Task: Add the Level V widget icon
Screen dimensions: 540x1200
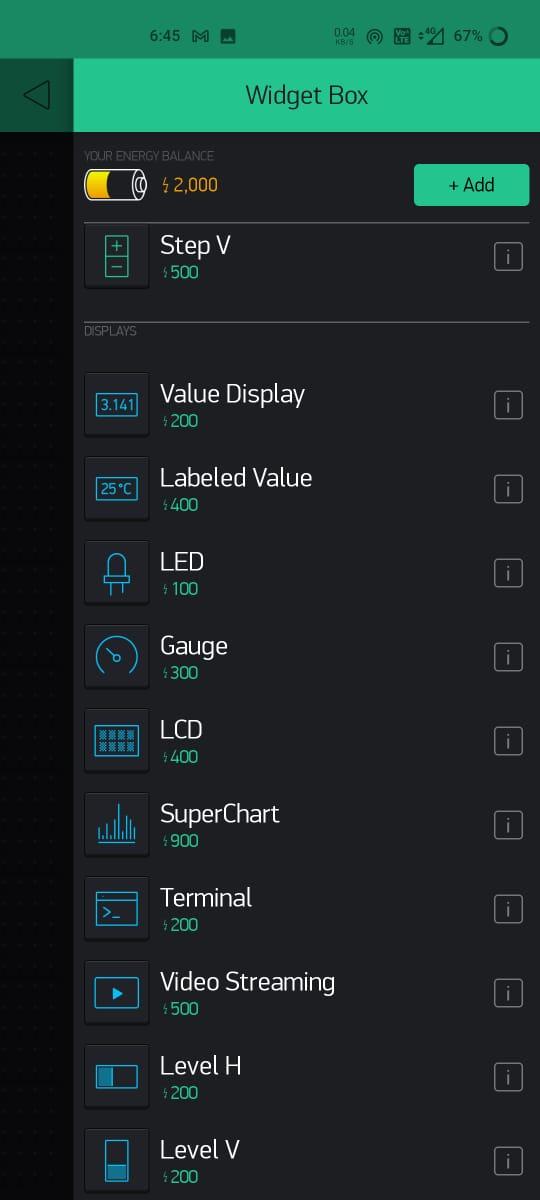Action: coord(117,1161)
